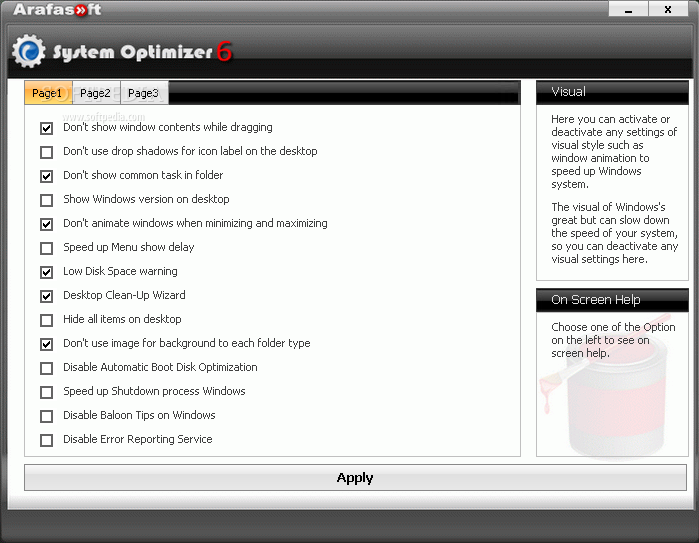
Task: Enable Disable Automatic Boot Disk Optimization
Action: point(46,368)
